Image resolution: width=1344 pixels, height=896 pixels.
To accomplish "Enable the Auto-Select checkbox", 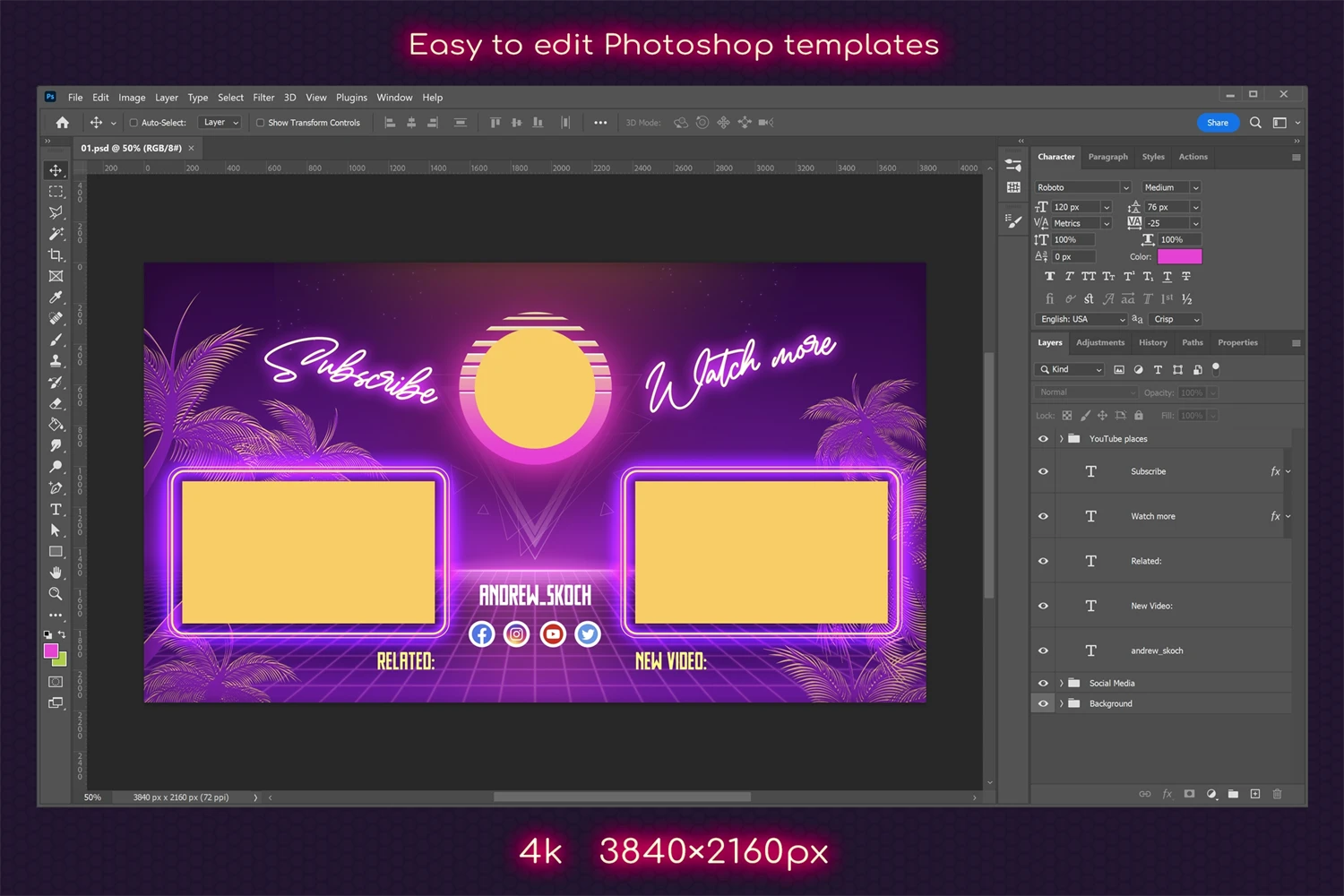I will point(134,123).
